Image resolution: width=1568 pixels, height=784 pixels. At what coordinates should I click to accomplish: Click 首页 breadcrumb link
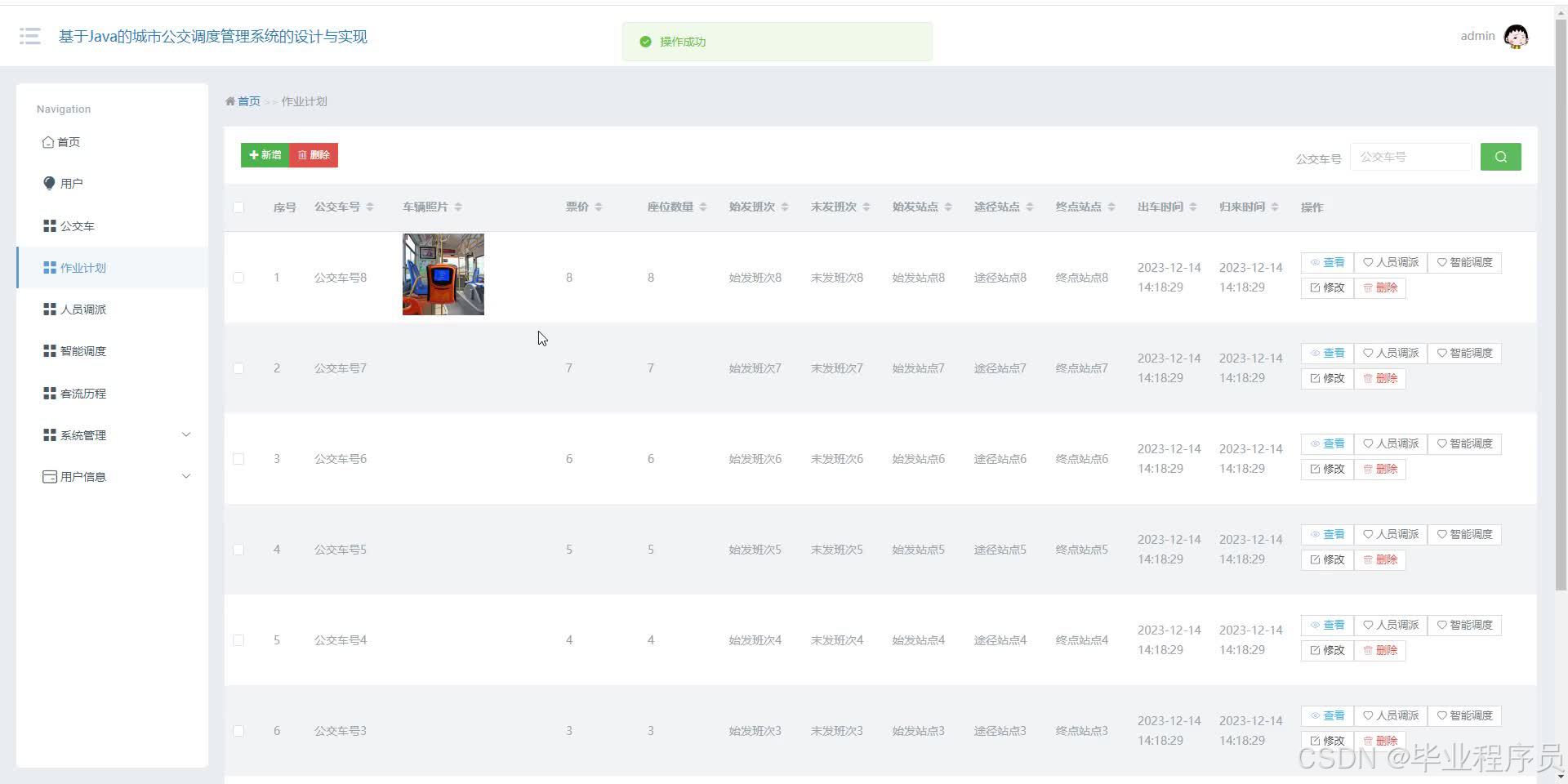click(249, 101)
